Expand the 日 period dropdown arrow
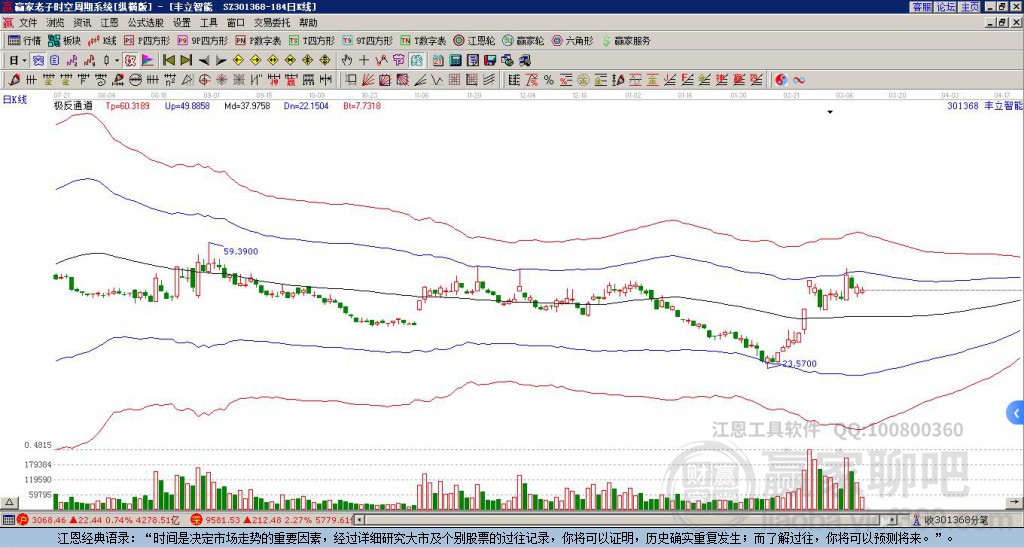Screen dimensions: 1024x548 pos(24,61)
